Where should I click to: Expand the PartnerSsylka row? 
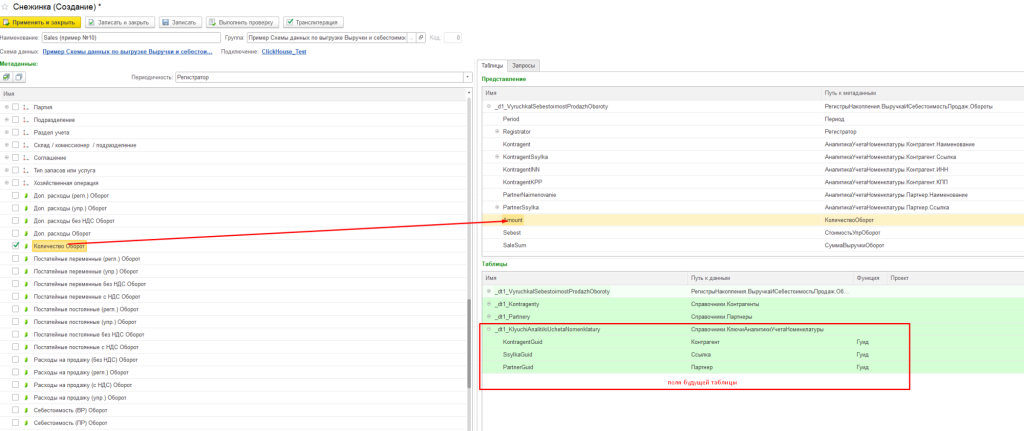tap(497, 207)
